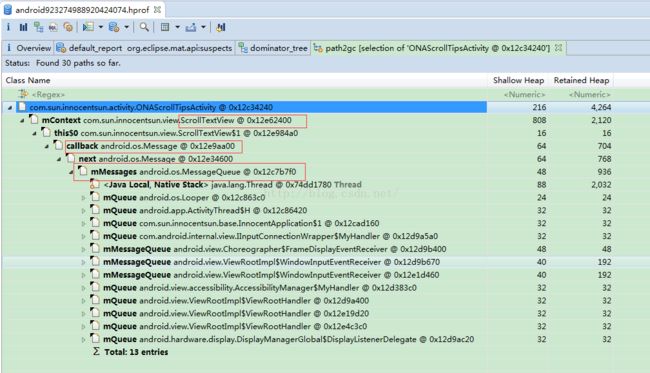Open dropdown arrow next to Export icon

[x=203, y=27]
